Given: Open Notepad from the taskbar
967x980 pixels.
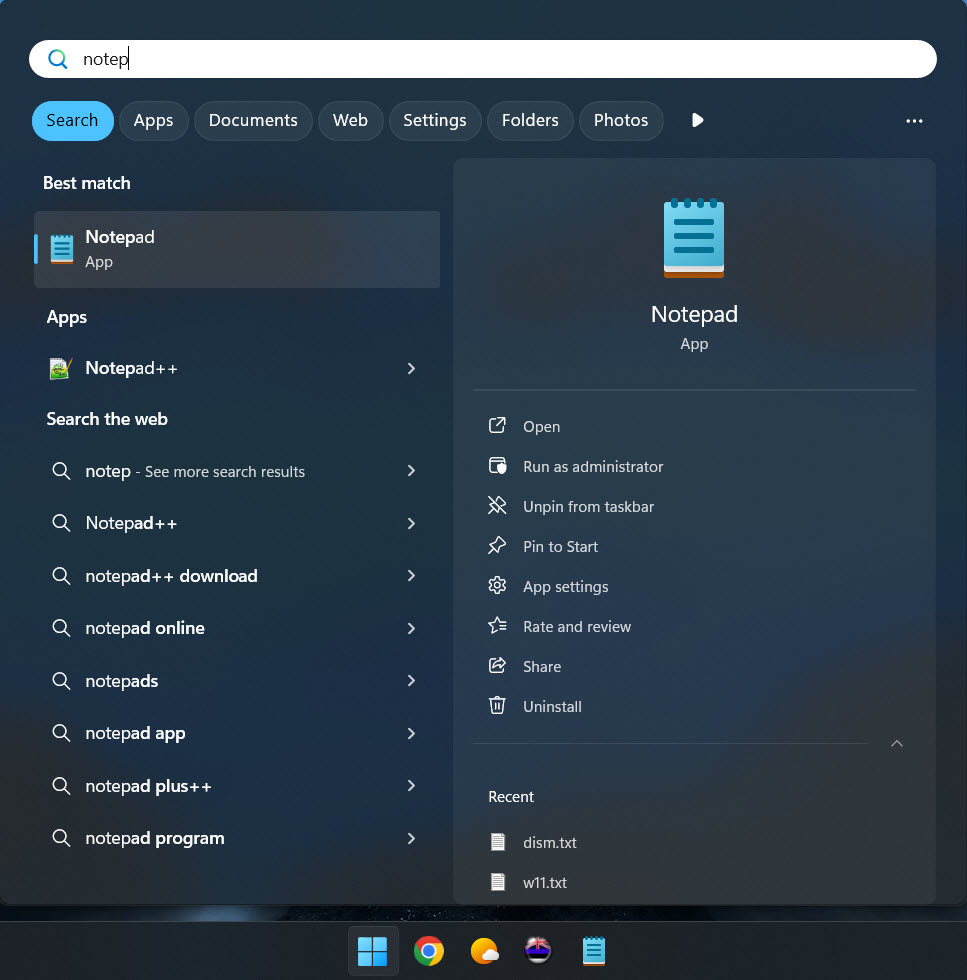Looking at the screenshot, I should click(593, 951).
